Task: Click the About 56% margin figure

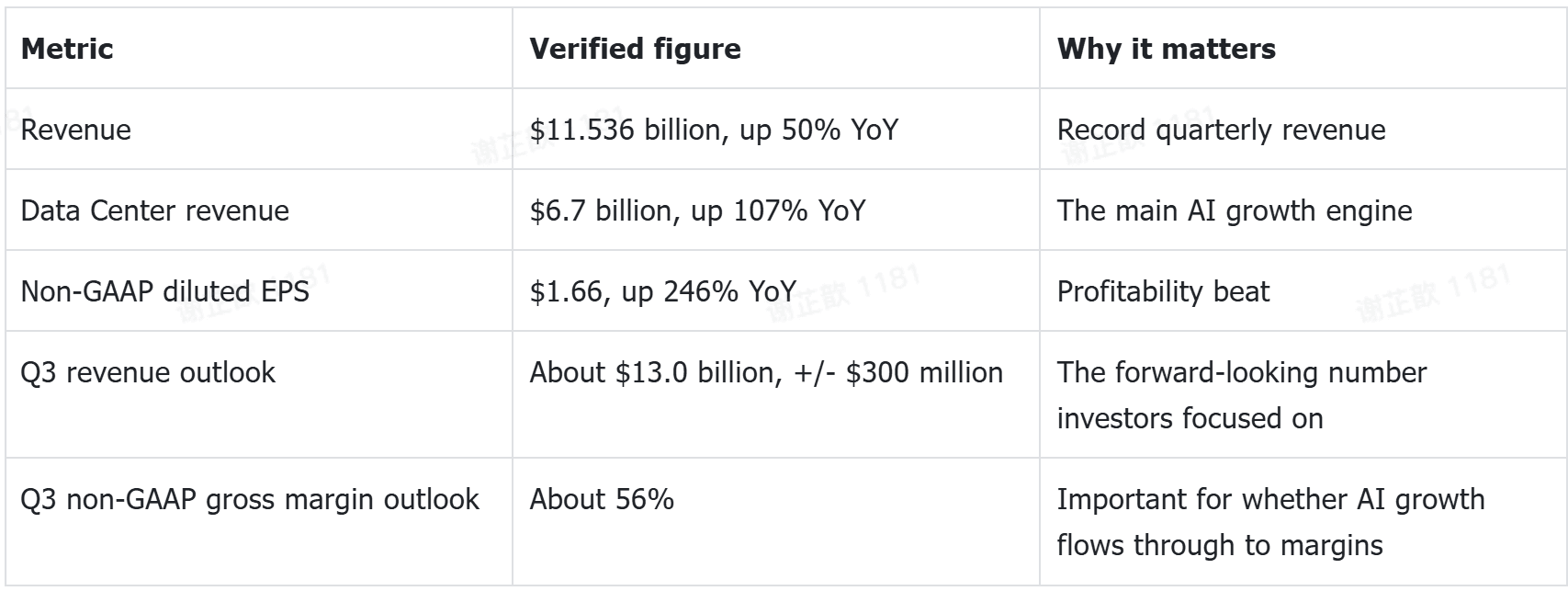Action: (602, 499)
